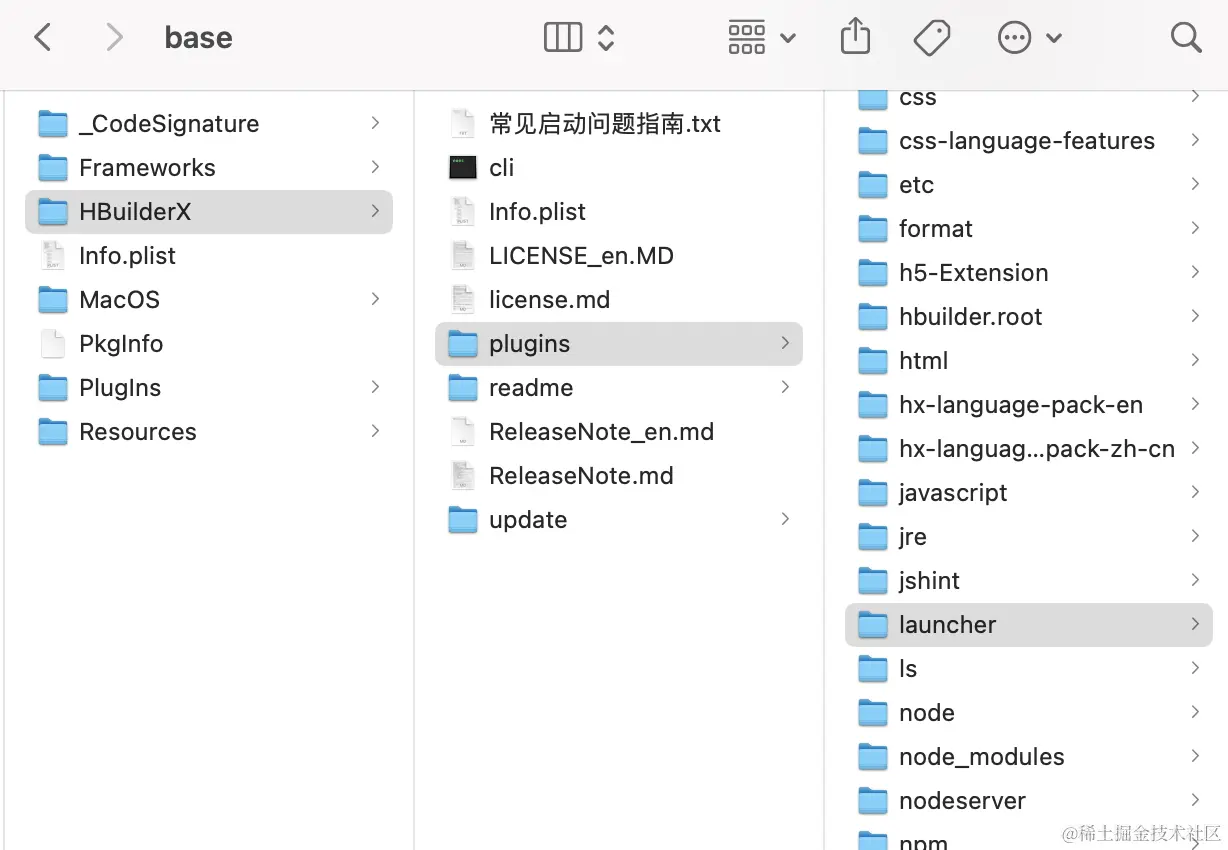Expand the readme folder chevron
This screenshot has height=850, width=1228.
tap(785, 387)
